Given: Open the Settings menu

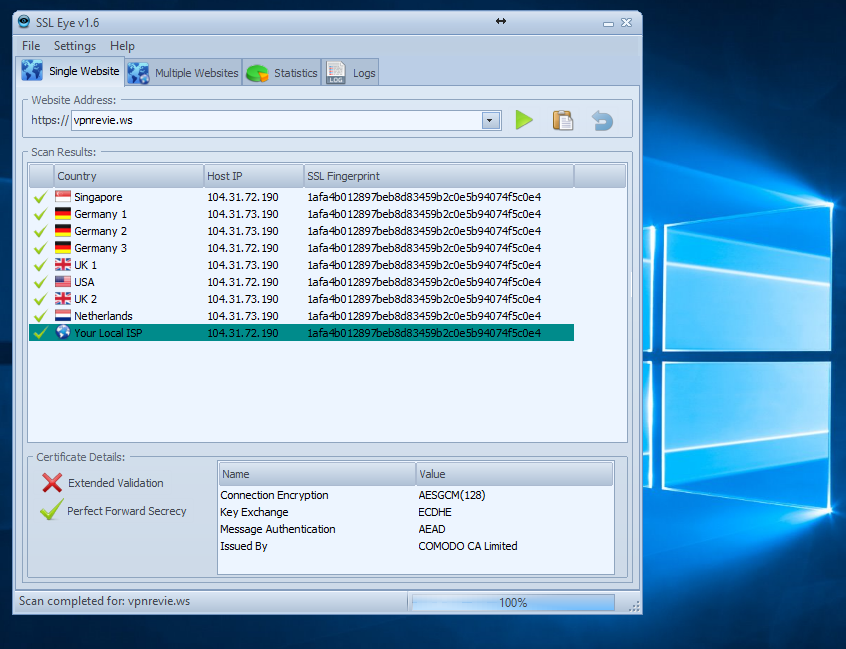Looking at the screenshot, I should pos(74,45).
